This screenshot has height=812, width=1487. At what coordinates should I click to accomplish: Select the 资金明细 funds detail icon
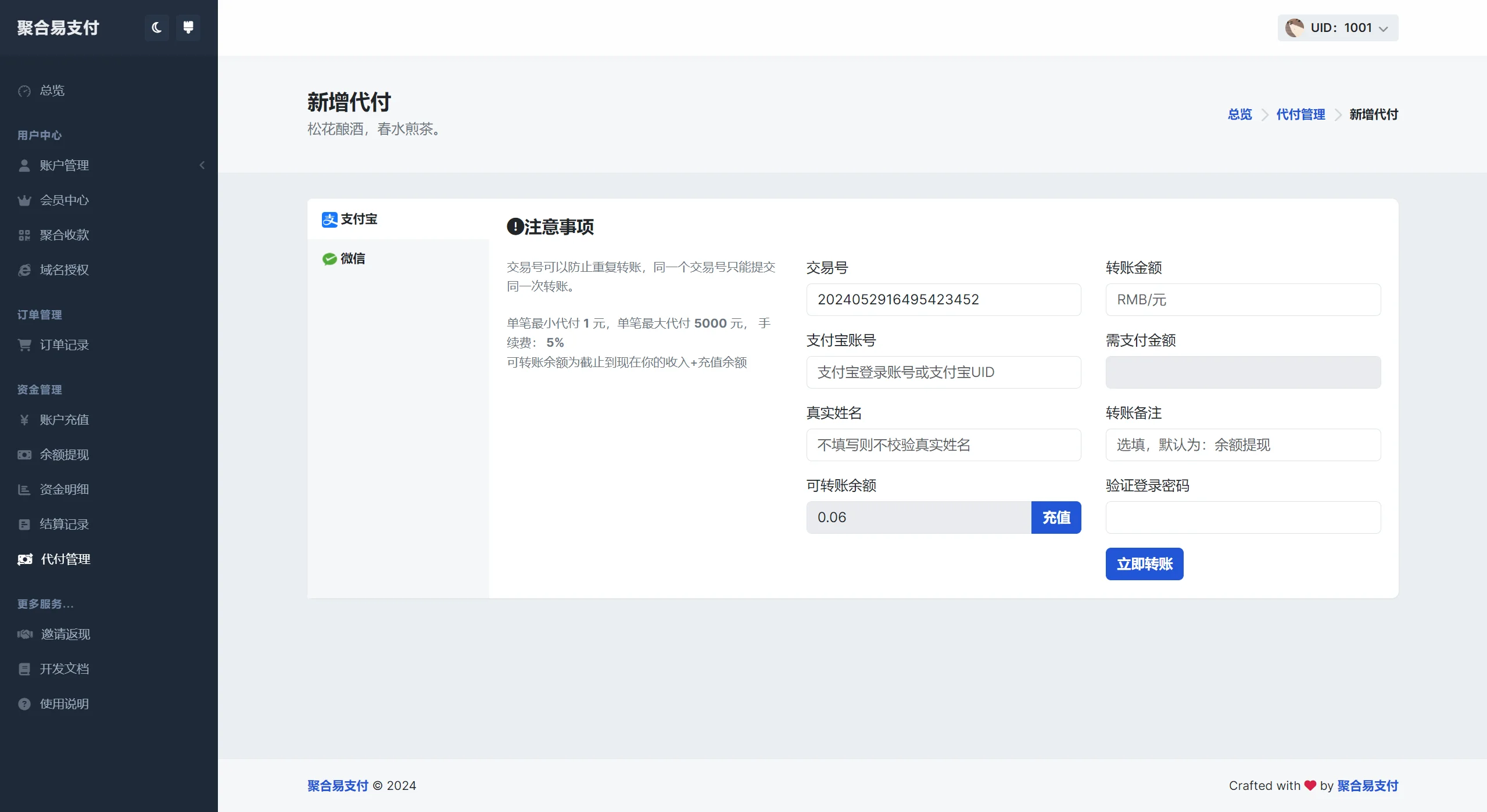[x=24, y=489]
